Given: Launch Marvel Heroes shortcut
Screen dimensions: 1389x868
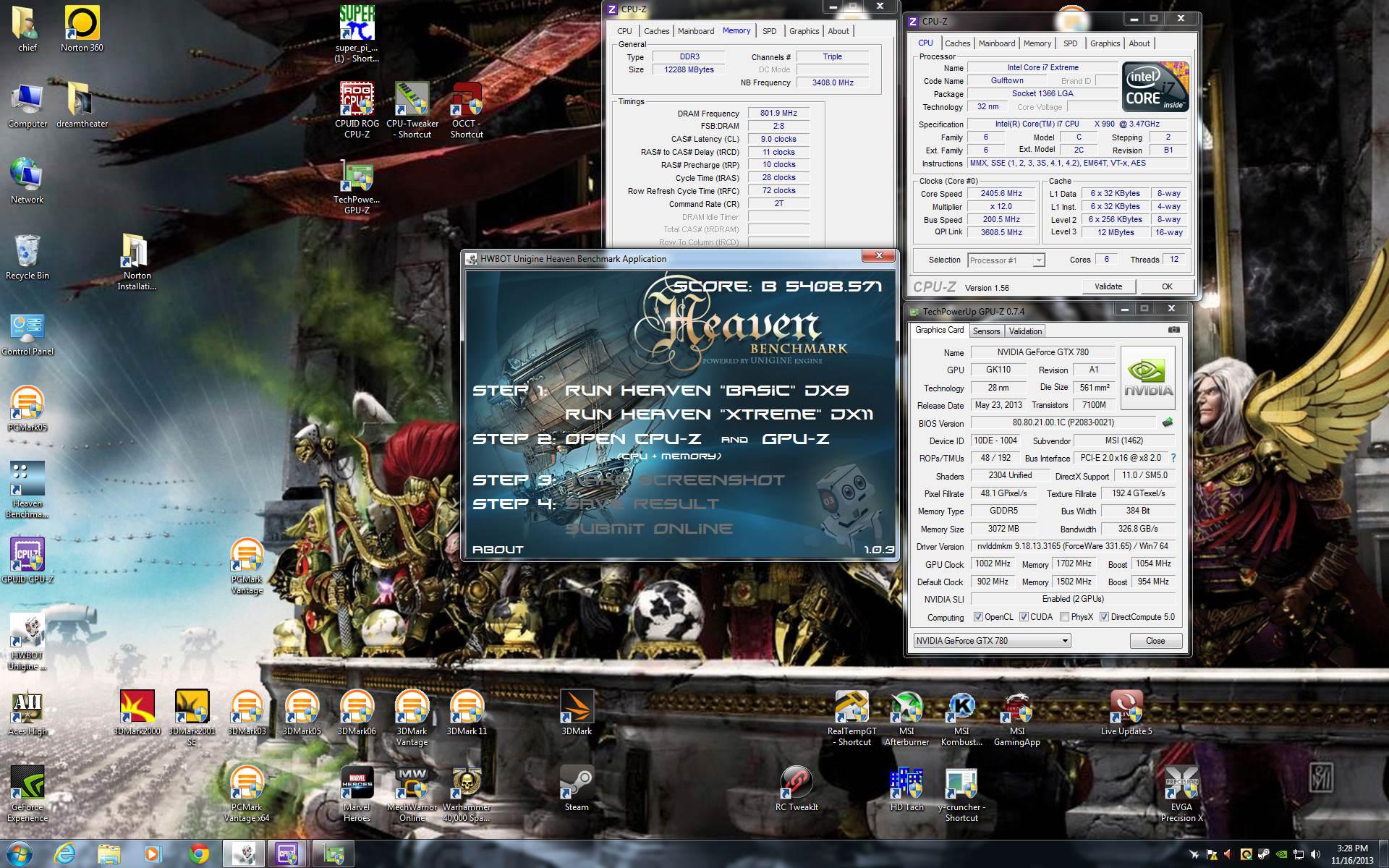Looking at the screenshot, I should pos(357,793).
